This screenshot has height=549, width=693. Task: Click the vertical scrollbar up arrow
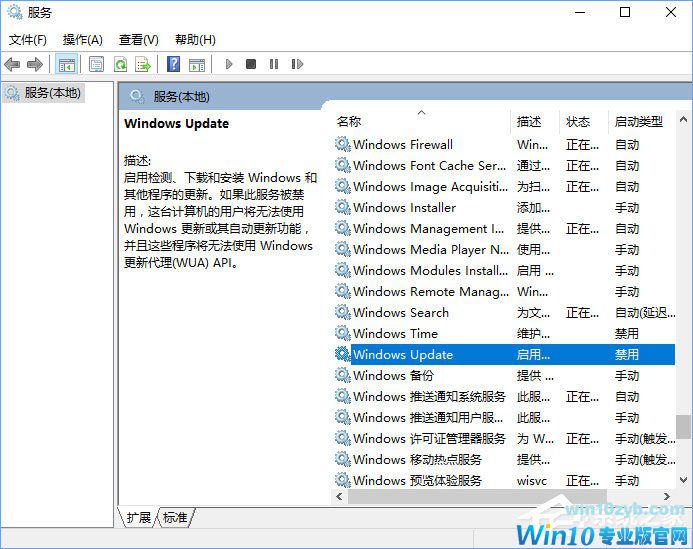(683, 119)
